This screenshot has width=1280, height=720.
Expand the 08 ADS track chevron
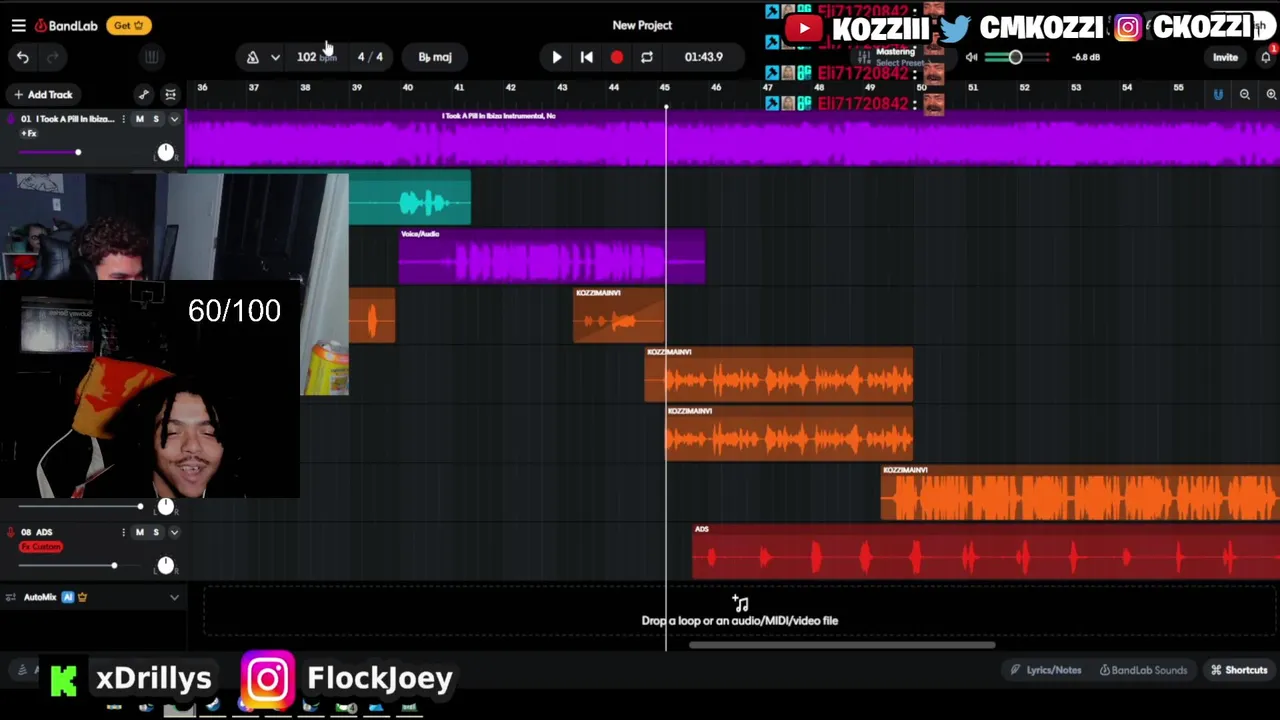click(x=174, y=532)
